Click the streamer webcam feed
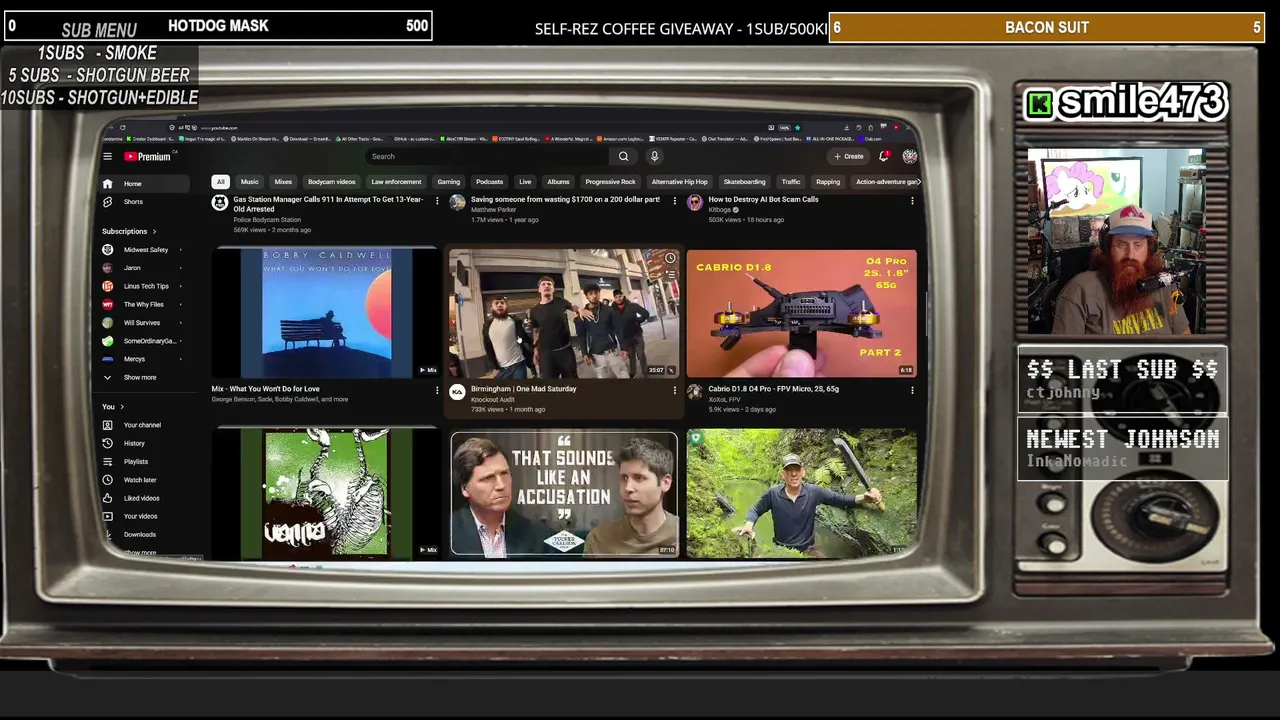 (1116, 242)
